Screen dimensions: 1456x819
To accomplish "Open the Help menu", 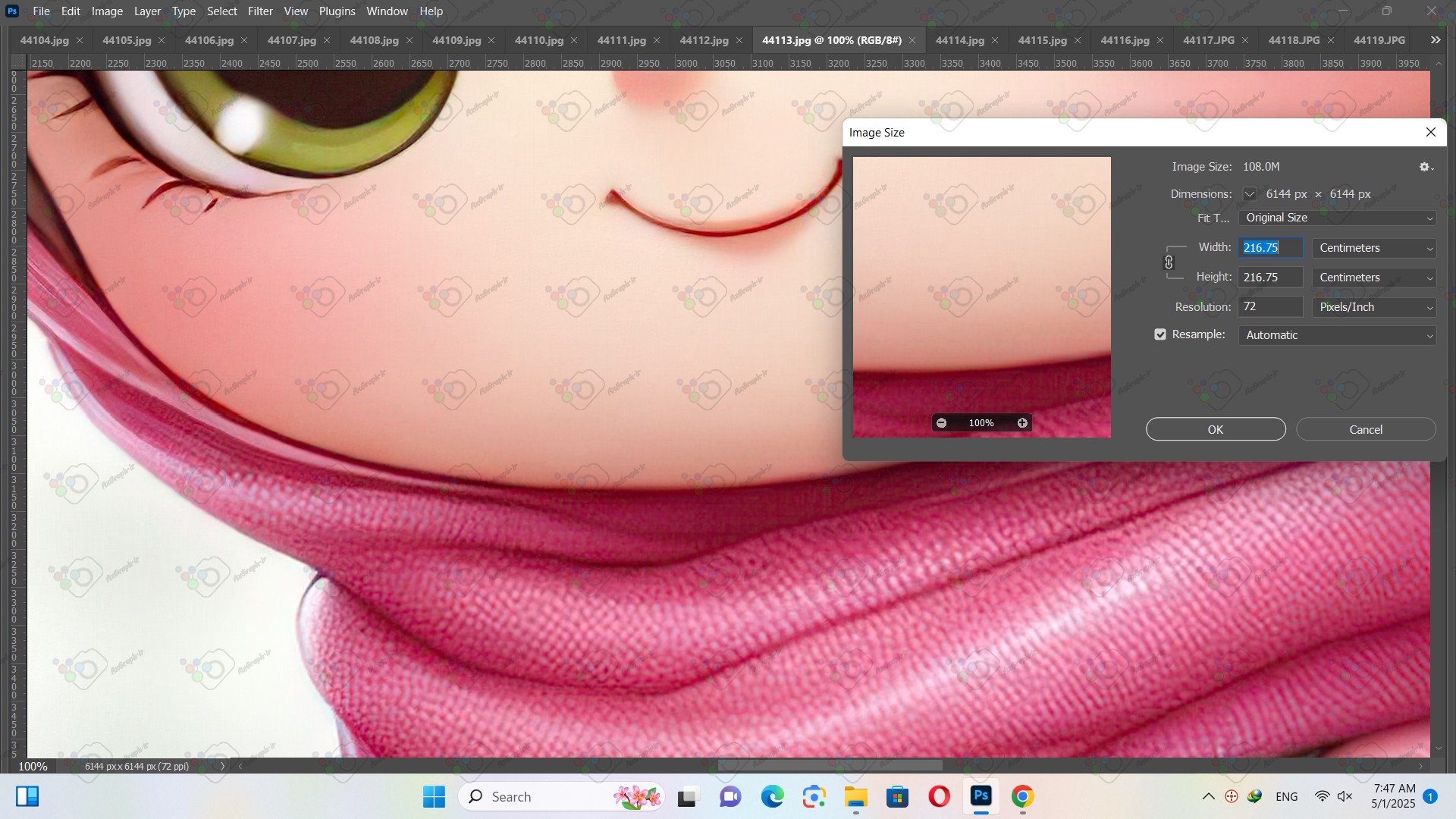I will tap(431, 11).
